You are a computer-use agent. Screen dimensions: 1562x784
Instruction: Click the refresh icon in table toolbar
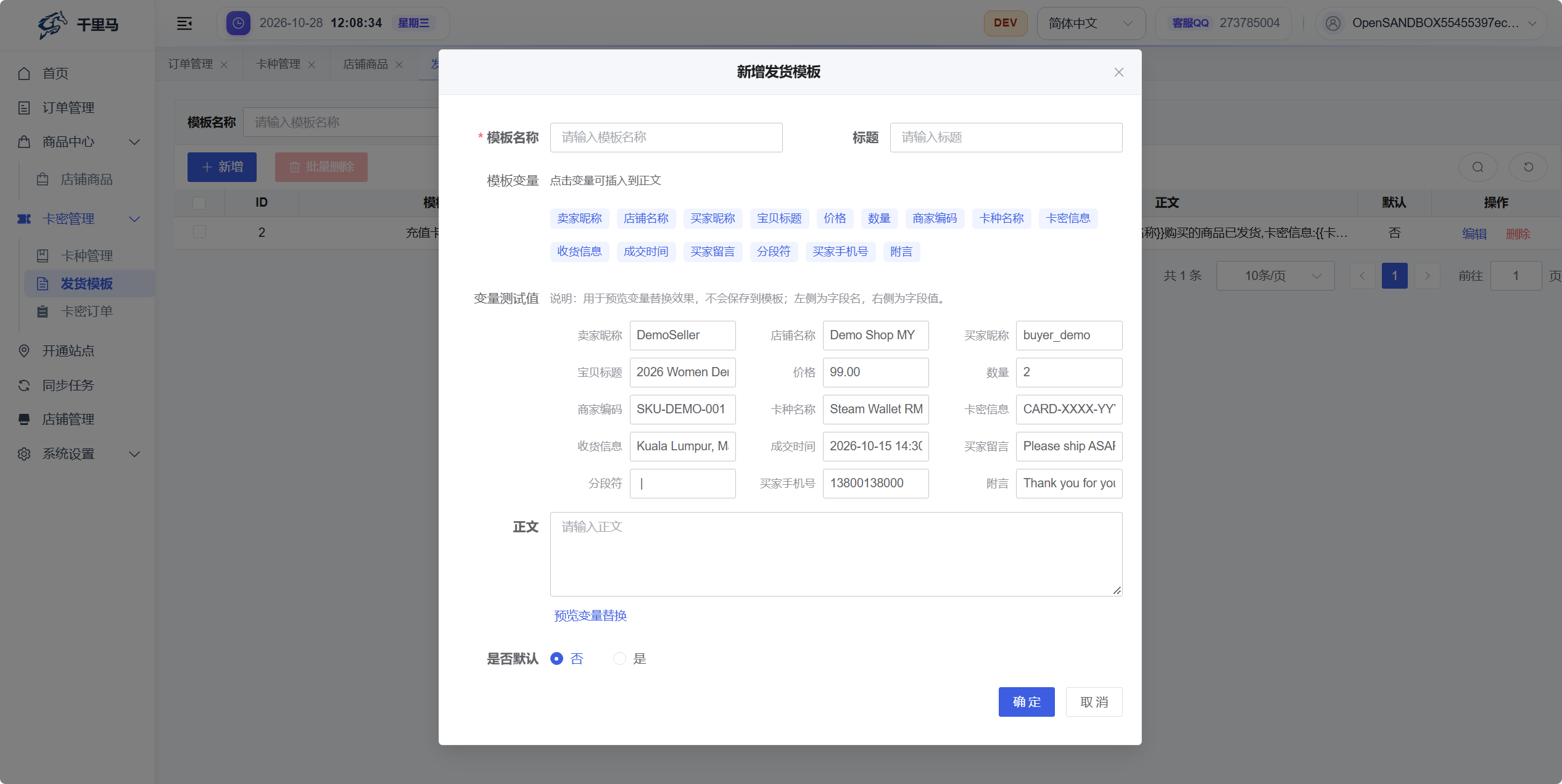pos(1528,167)
